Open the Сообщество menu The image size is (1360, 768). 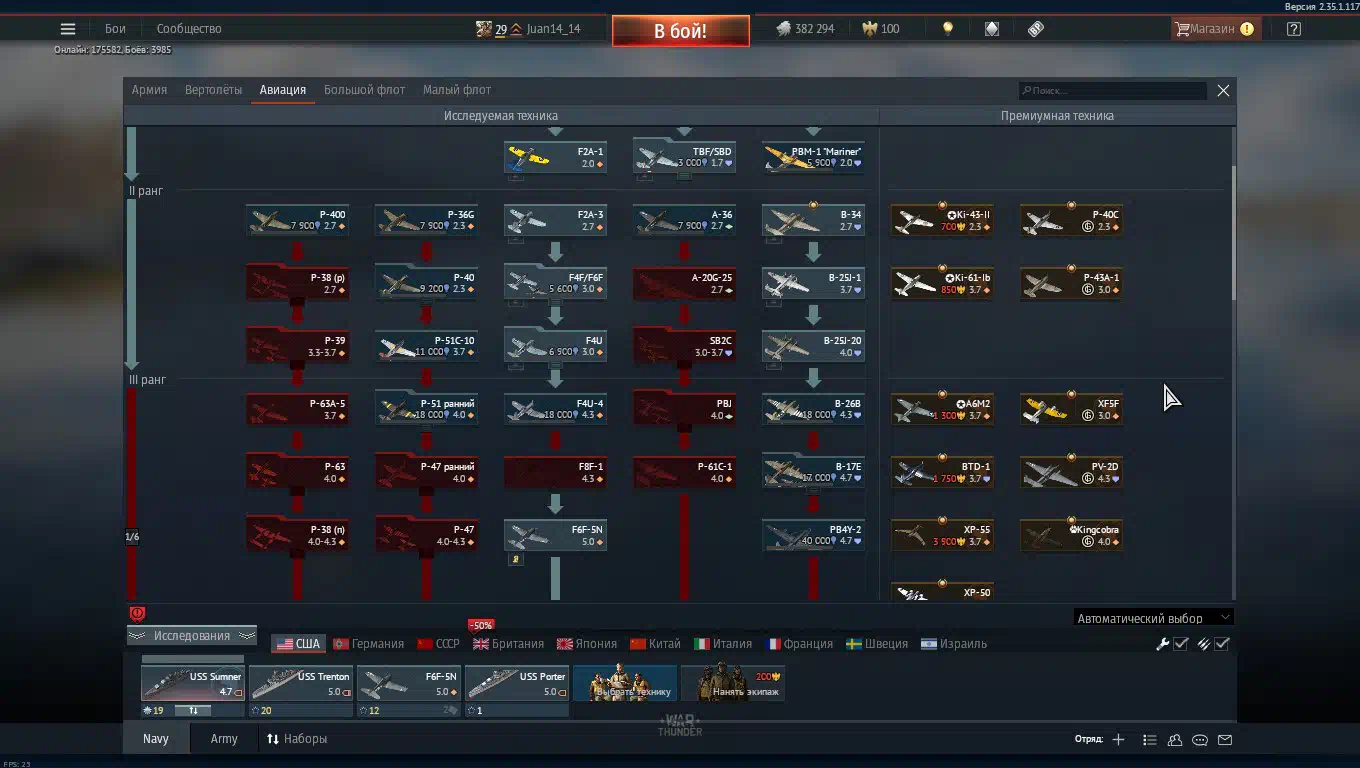[x=189, y=29]
